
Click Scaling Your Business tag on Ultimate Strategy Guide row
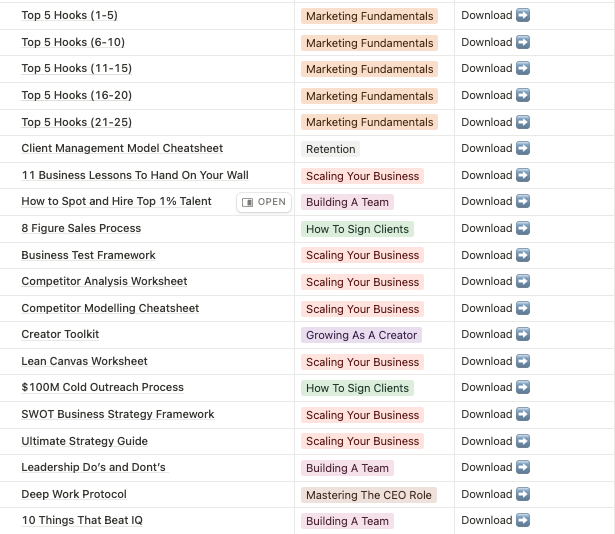coord(362,441)
